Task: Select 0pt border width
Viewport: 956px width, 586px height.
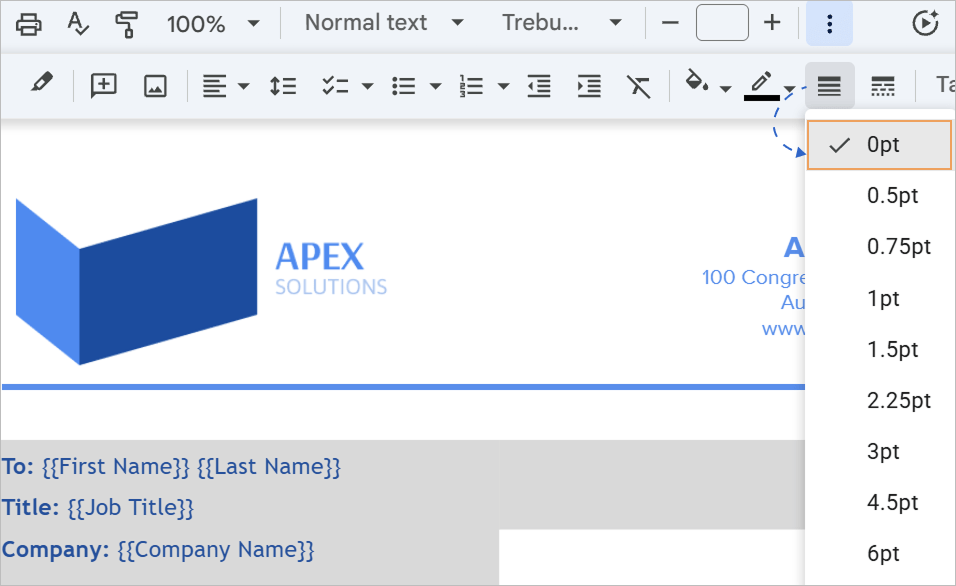Action: click(x=879, y=145)
